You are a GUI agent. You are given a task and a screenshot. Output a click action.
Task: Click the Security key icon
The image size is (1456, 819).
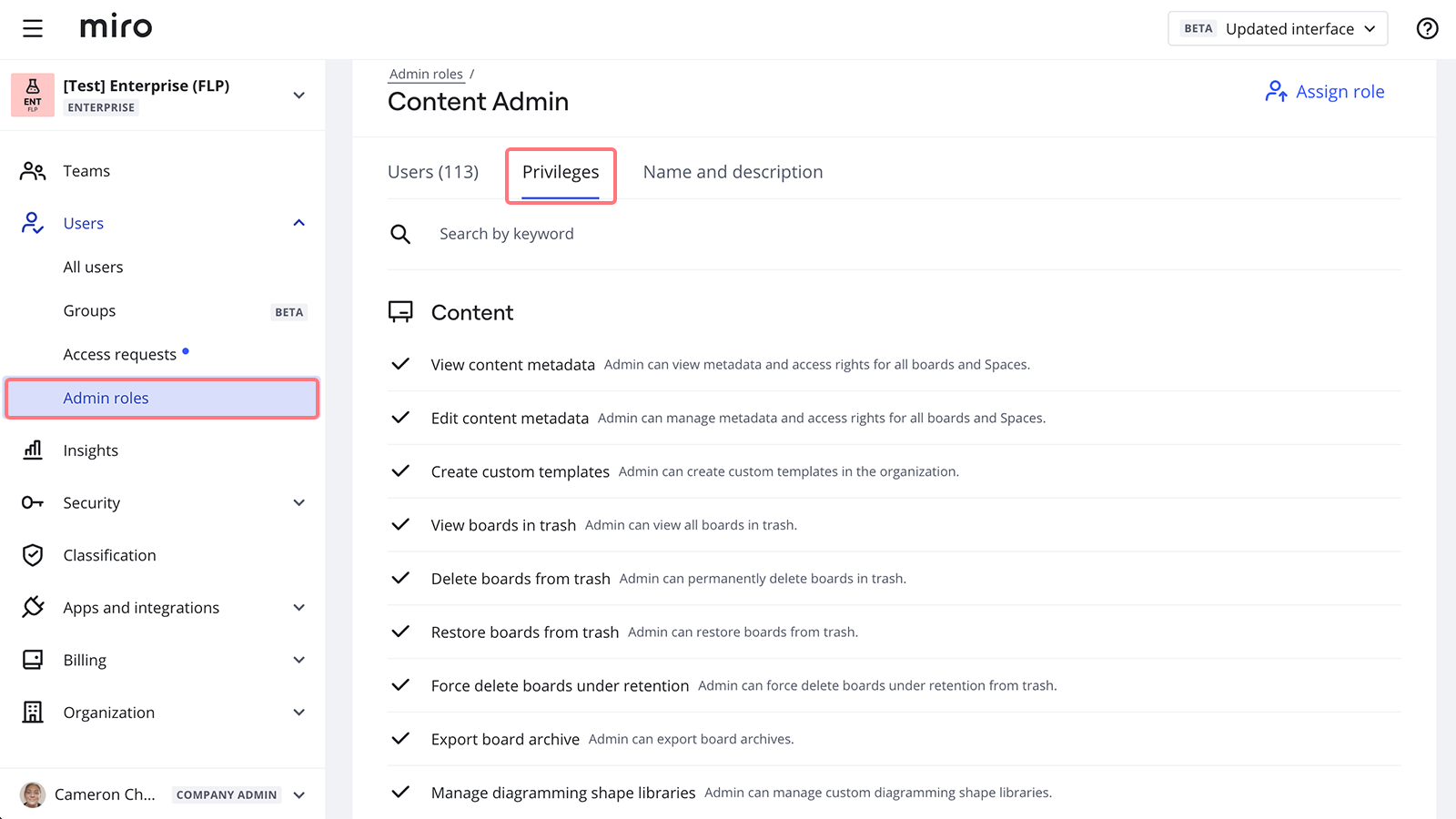[x=33, y=502]
